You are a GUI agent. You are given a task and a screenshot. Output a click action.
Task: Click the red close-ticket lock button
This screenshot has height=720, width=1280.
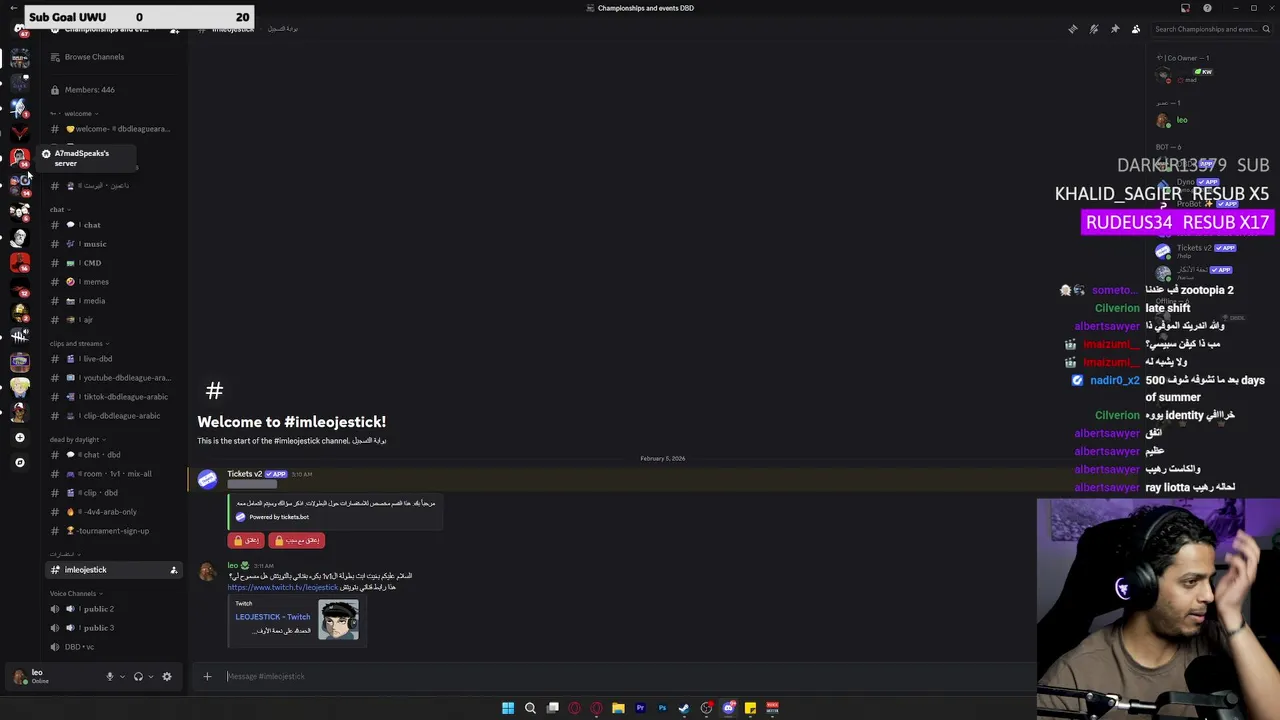(246, 540)
